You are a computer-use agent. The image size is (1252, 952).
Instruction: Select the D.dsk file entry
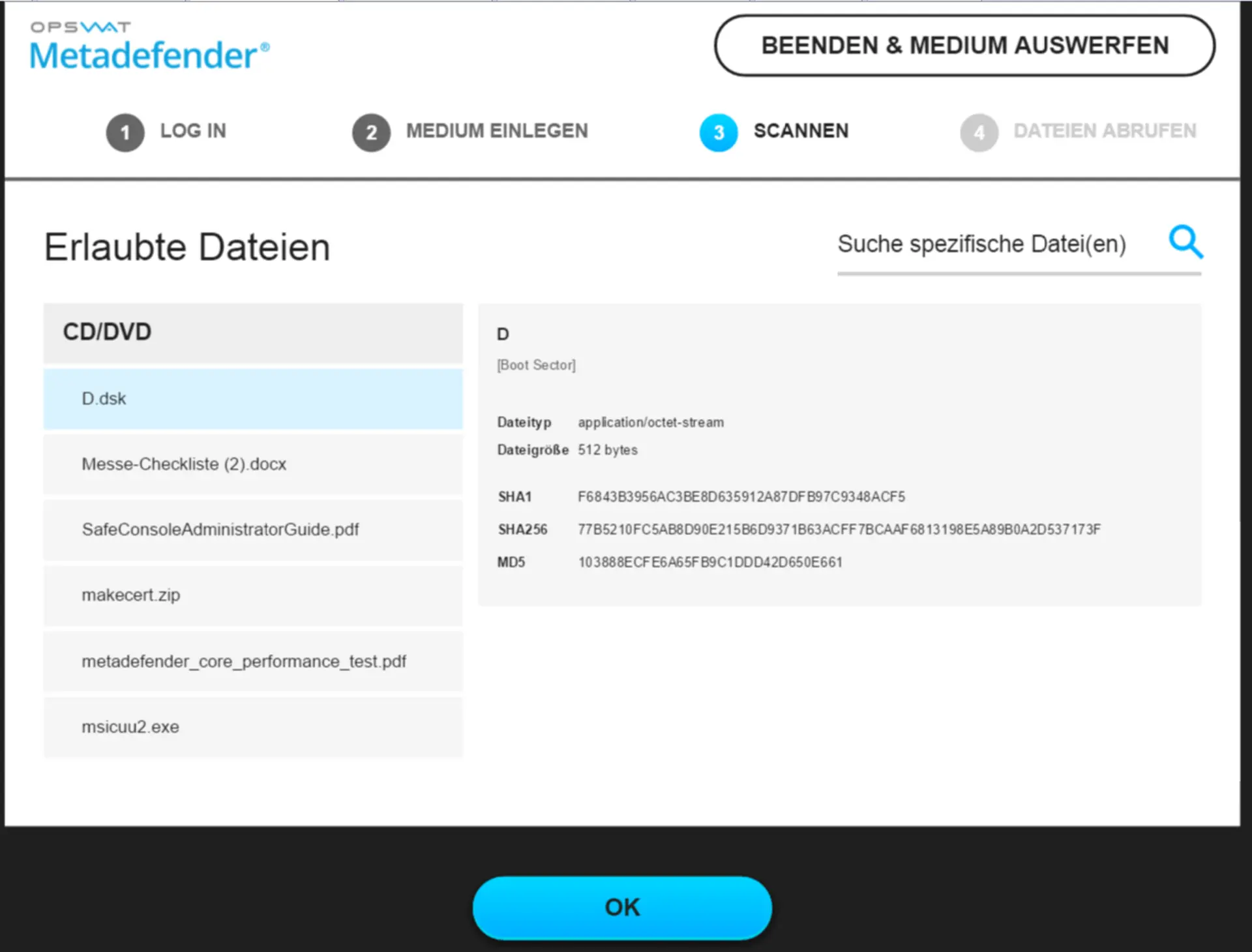[x=253, y=398]
